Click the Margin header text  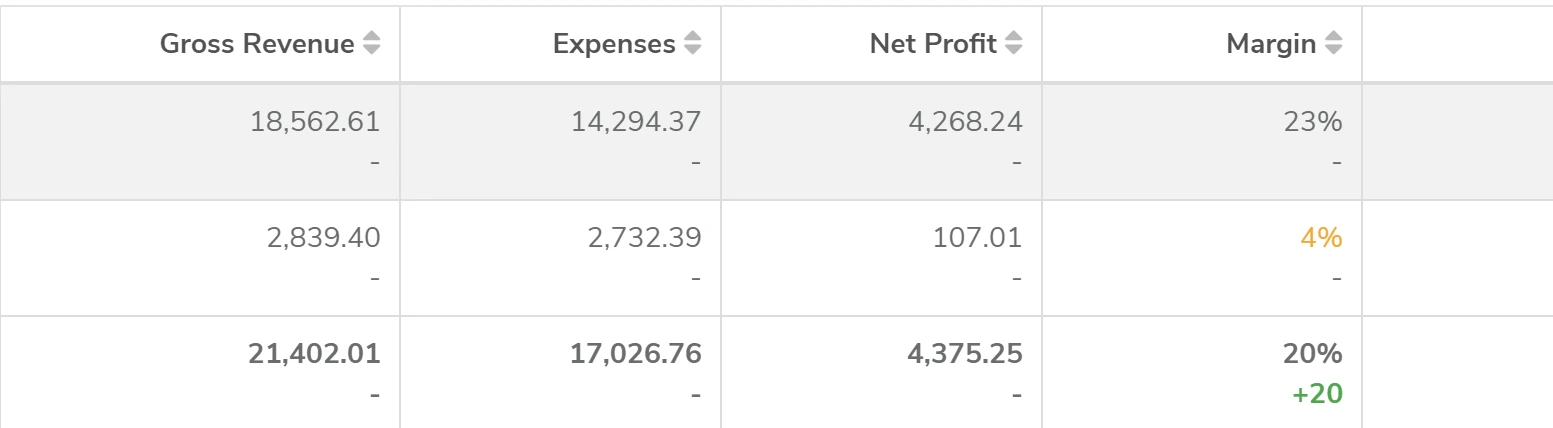point(1271,44)
